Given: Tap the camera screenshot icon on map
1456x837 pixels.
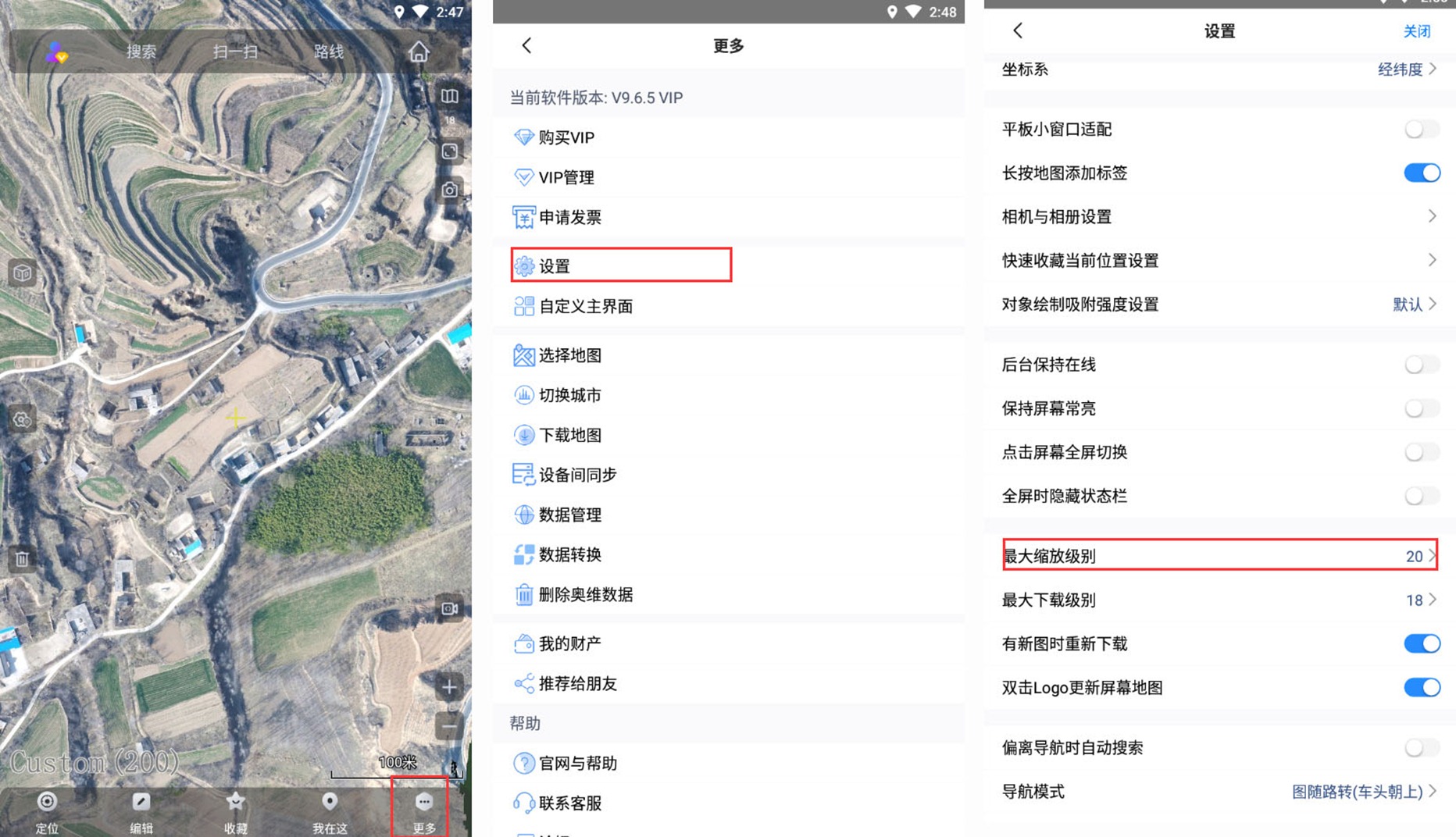Looking at the screenshot, I should (x=450, y=190).
